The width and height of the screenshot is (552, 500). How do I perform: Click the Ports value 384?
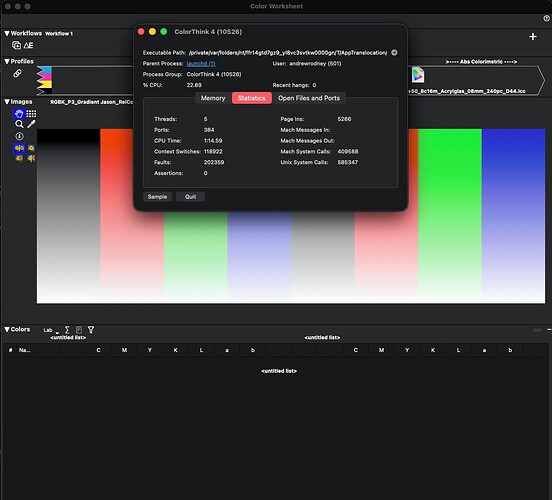click(x=209, y=130)
